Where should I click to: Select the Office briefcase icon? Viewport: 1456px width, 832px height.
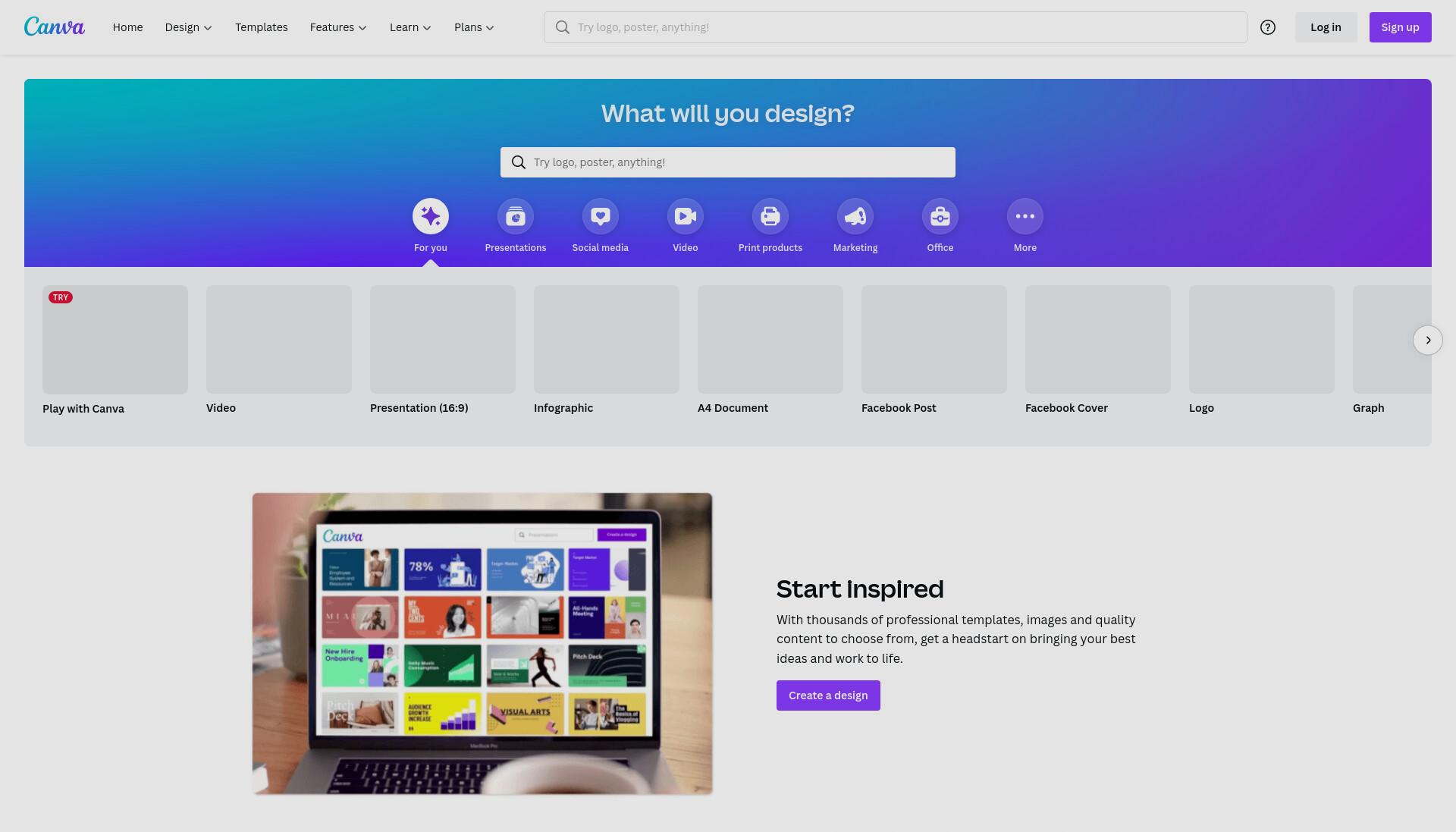(940, 217)
